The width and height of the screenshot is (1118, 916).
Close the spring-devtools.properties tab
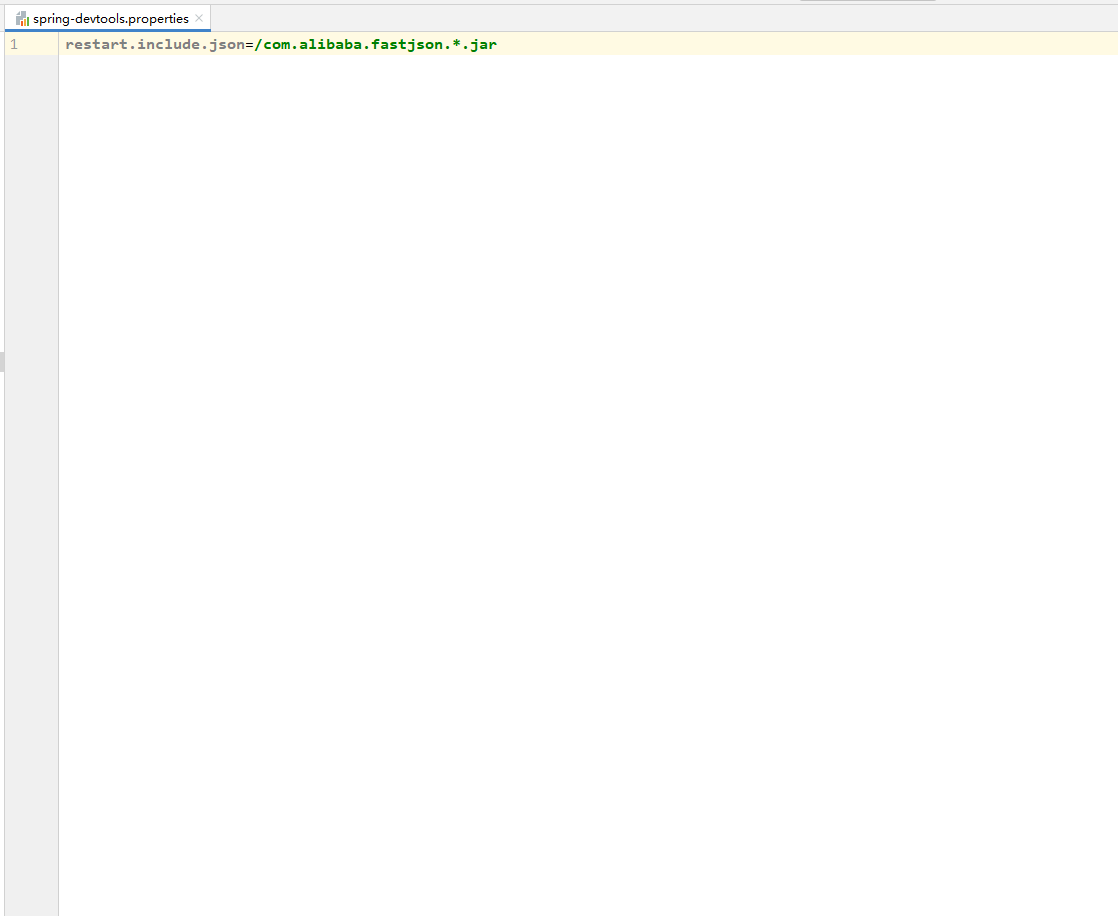coord(198,18)
